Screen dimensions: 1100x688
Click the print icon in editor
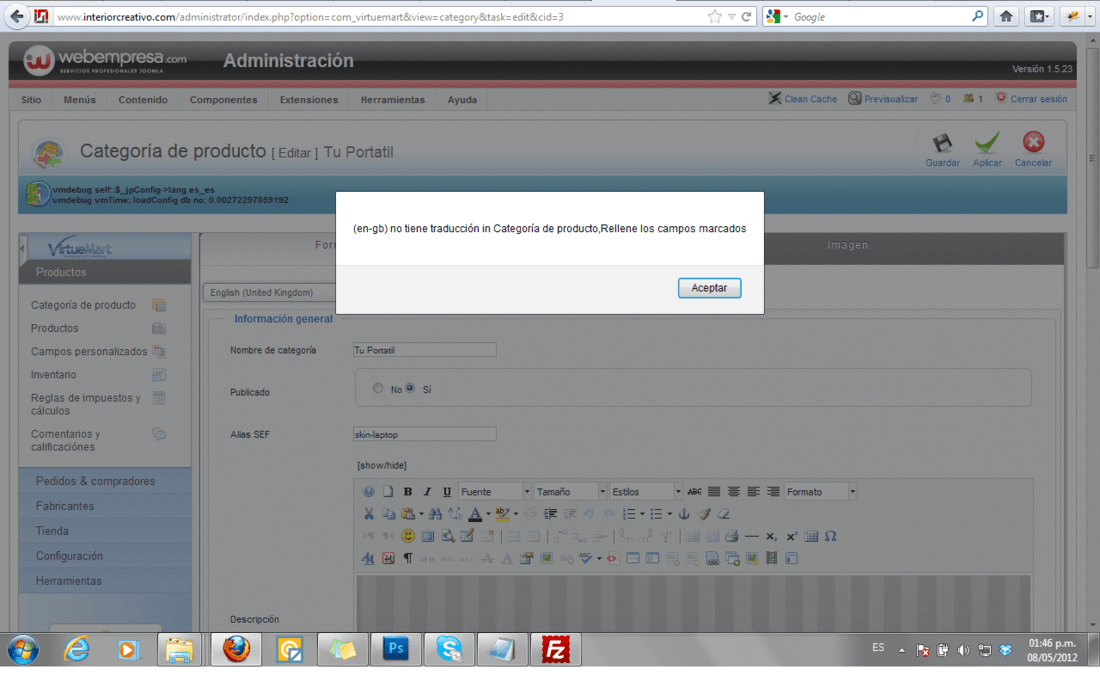(732, 537)
